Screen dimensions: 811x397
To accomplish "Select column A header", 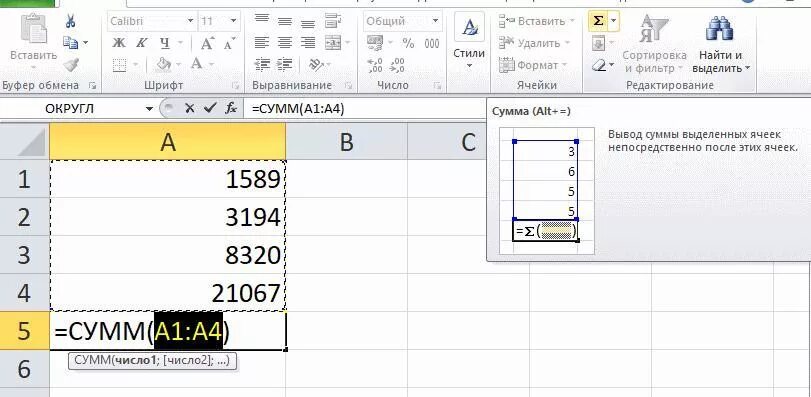I will coord(168,141).
